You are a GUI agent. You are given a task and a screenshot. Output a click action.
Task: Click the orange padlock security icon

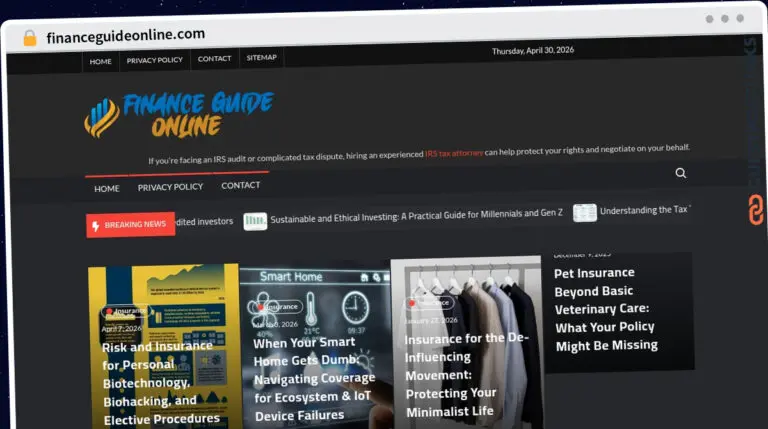click(30, 38)
